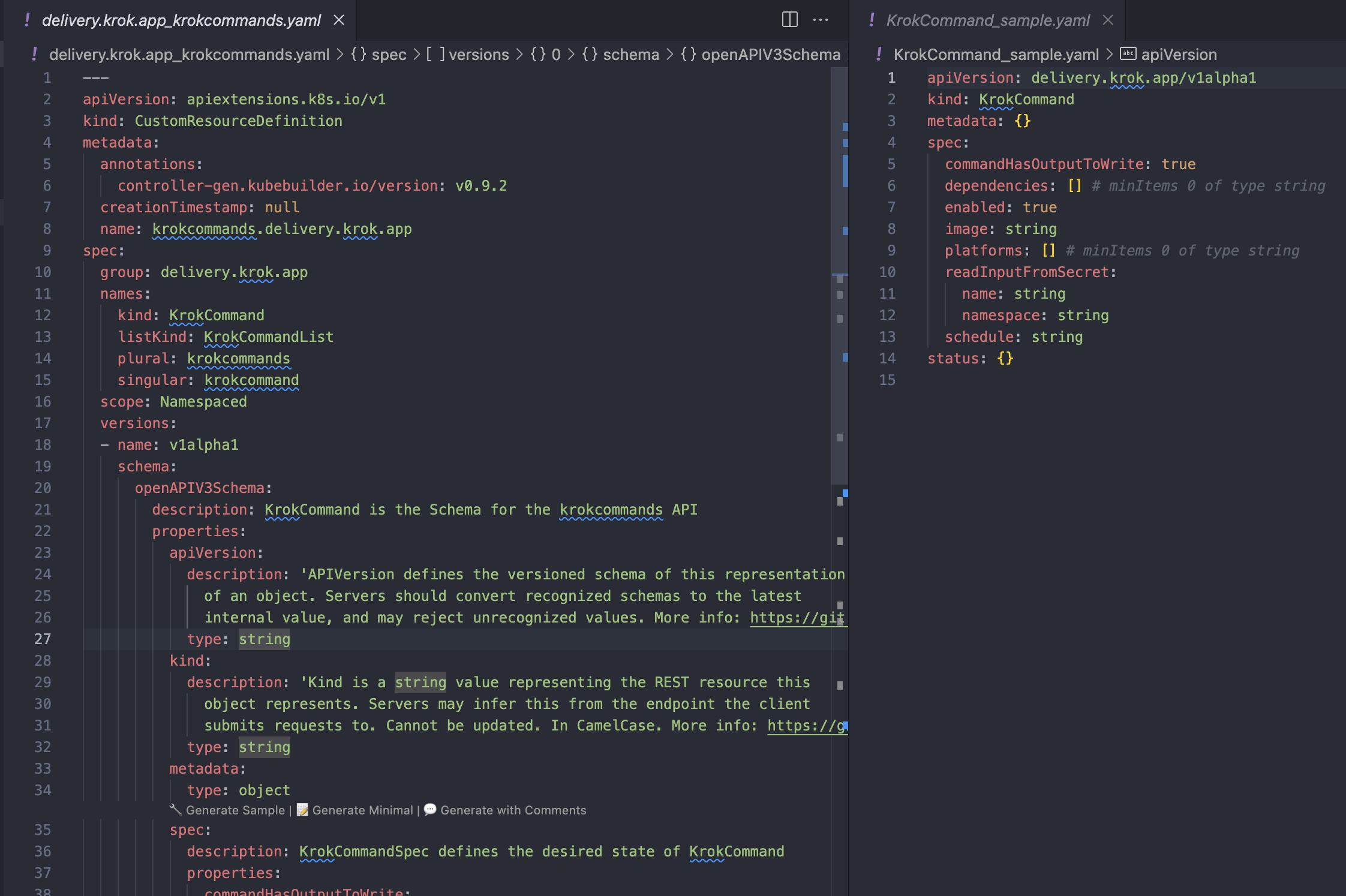Open the More Actions ellipsis menu
Image resolution: width=1346 pixels, height=896 pixels.
821,20
